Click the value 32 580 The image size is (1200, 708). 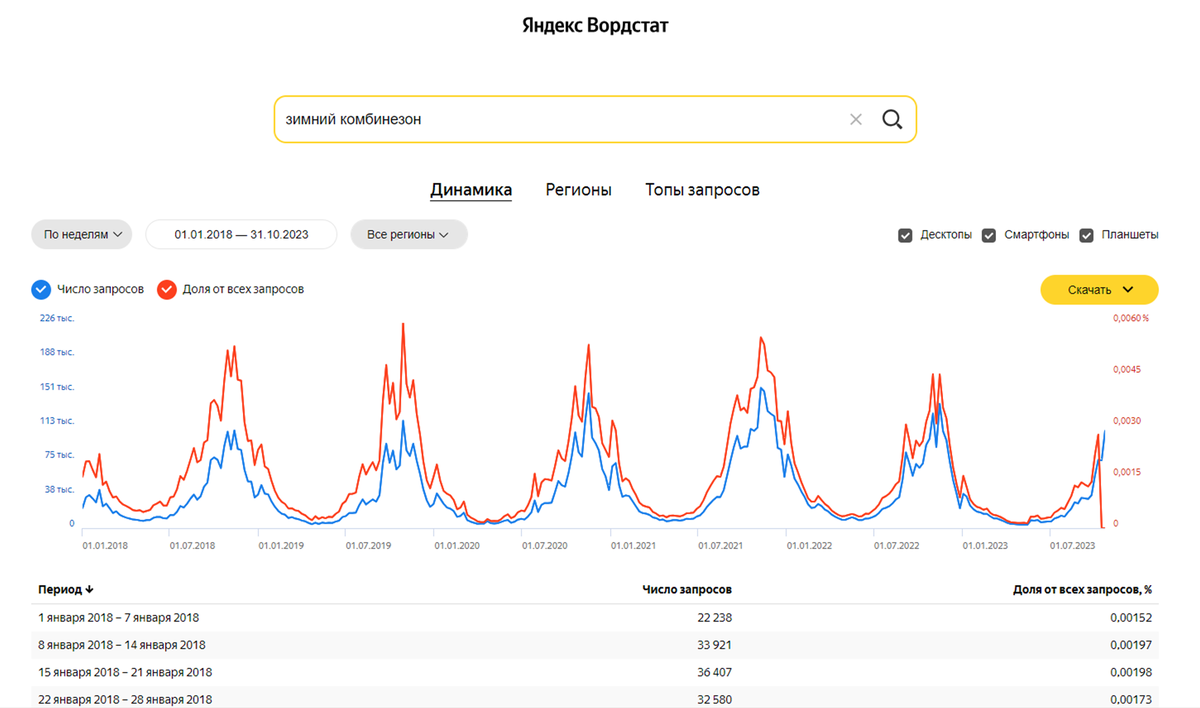point(714,699)
